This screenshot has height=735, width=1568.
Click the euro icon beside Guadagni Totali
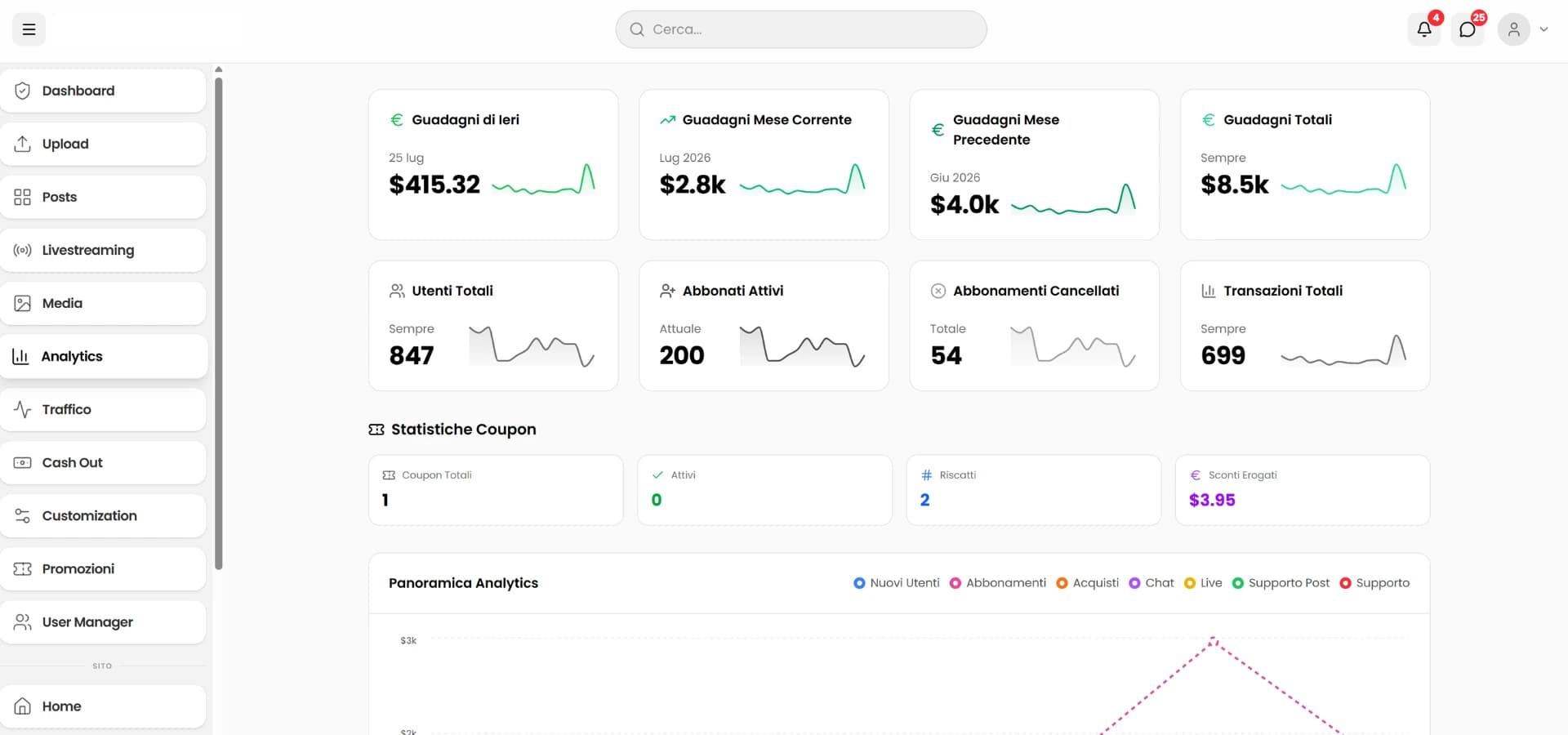tap(1209, 120)
